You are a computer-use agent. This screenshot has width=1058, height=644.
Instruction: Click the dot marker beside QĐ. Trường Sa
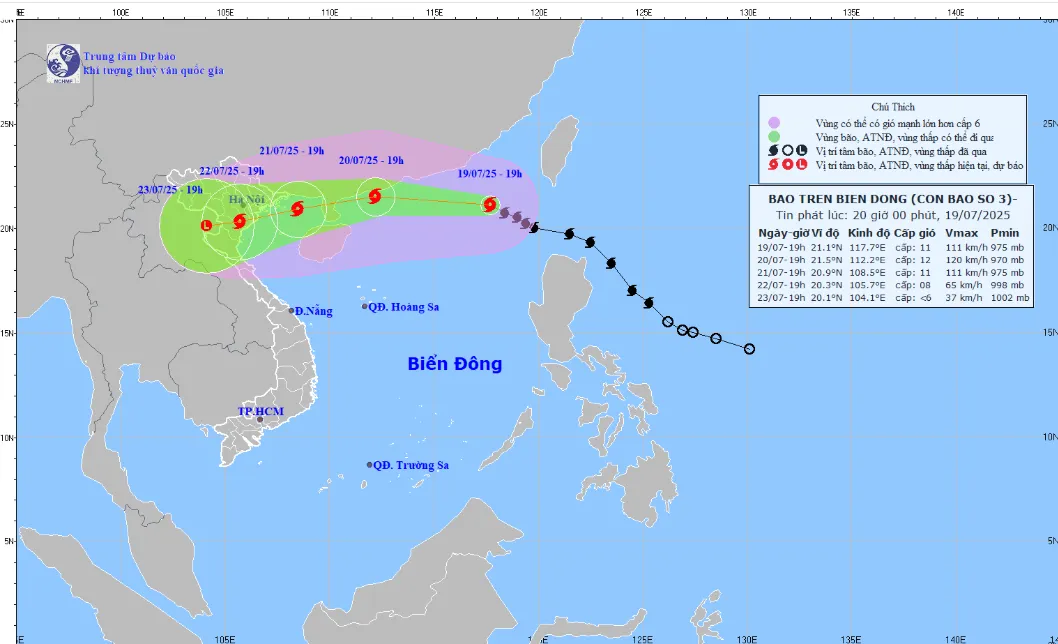pyautogui.click(x=370, y=465)
